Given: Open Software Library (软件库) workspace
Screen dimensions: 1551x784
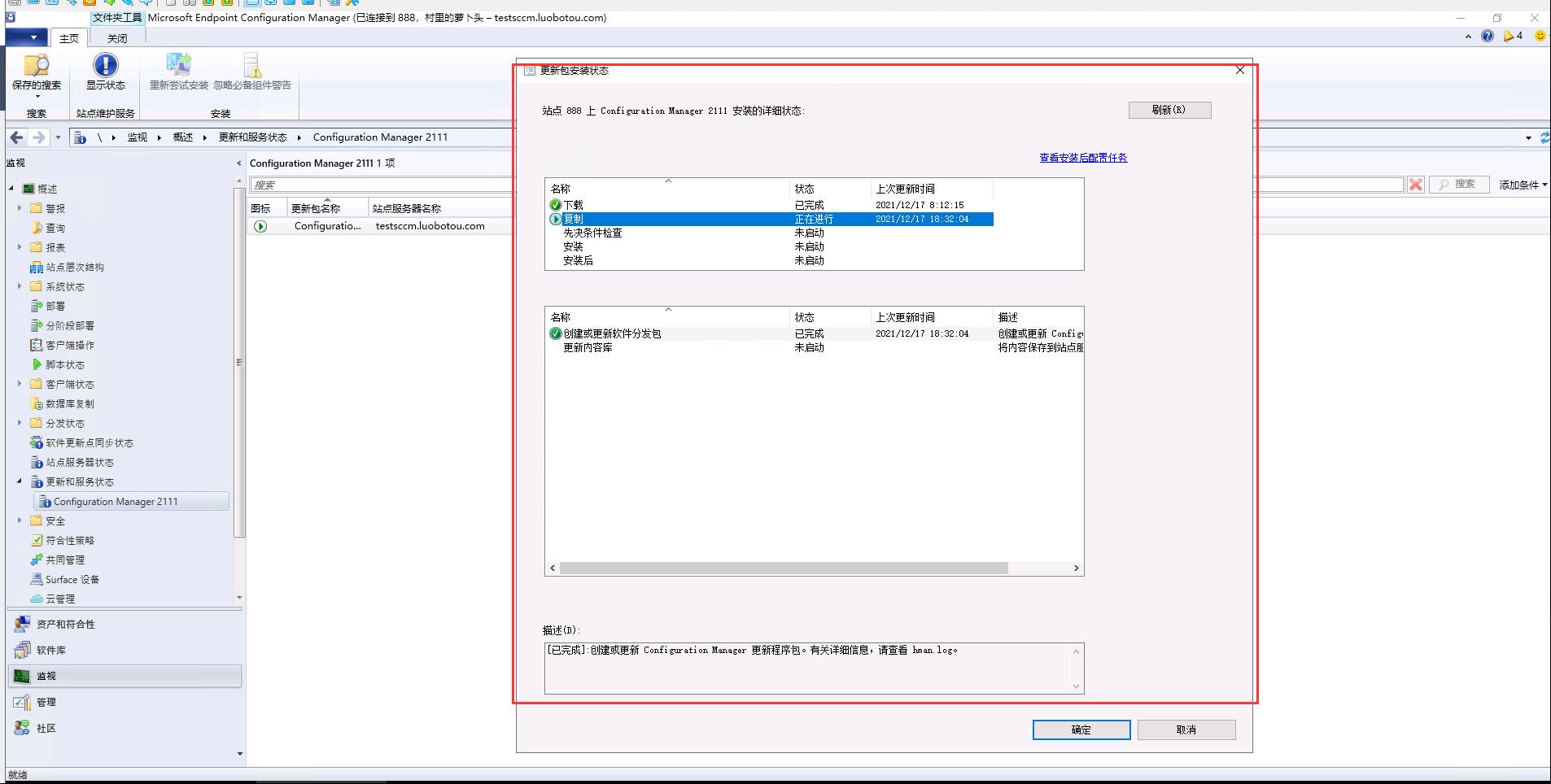Looking at the screenshot, I should [x=124, y=650].
